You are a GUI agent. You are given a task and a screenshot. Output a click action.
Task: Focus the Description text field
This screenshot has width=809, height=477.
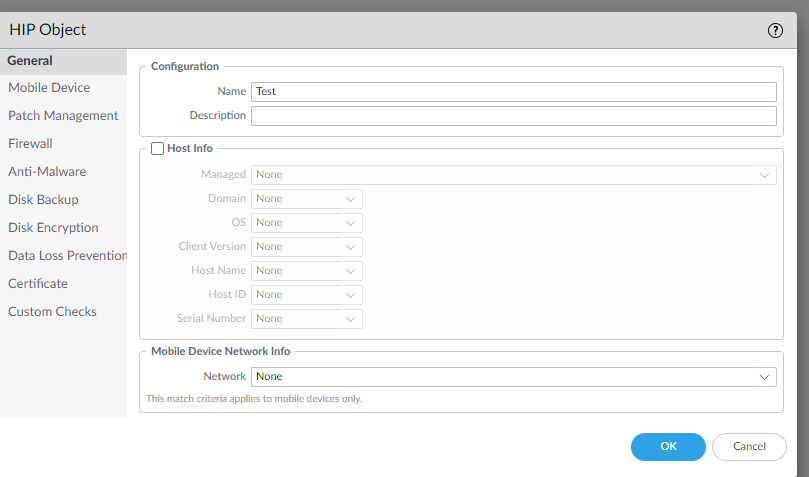[x=513, y=115]
